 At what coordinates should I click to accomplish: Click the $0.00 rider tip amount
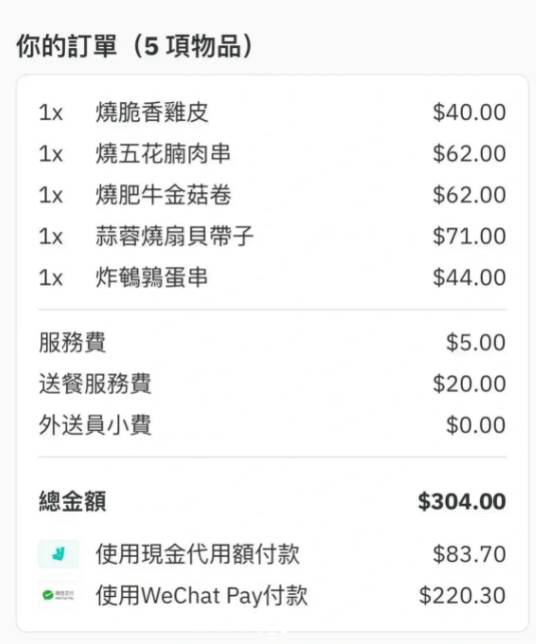point(476,425)
